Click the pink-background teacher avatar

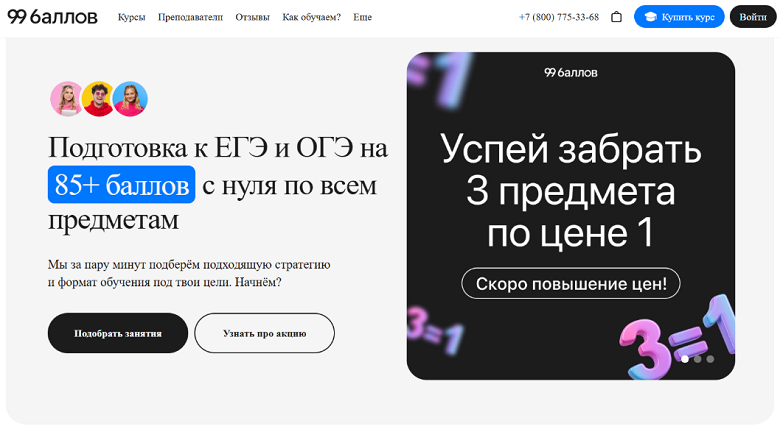(x=67, y=99)
